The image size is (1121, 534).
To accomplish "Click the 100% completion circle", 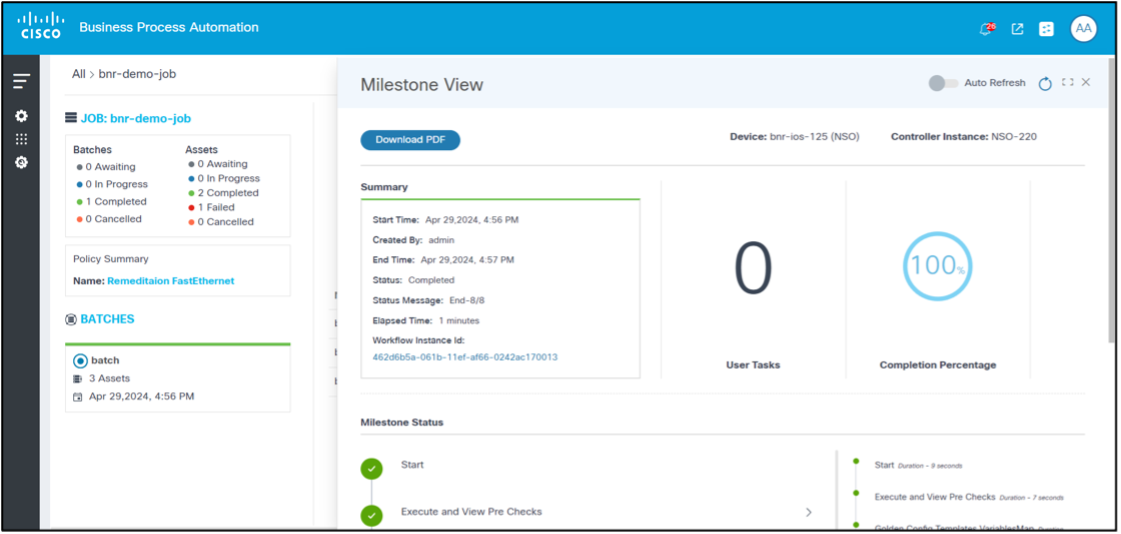I will (937, 266).
